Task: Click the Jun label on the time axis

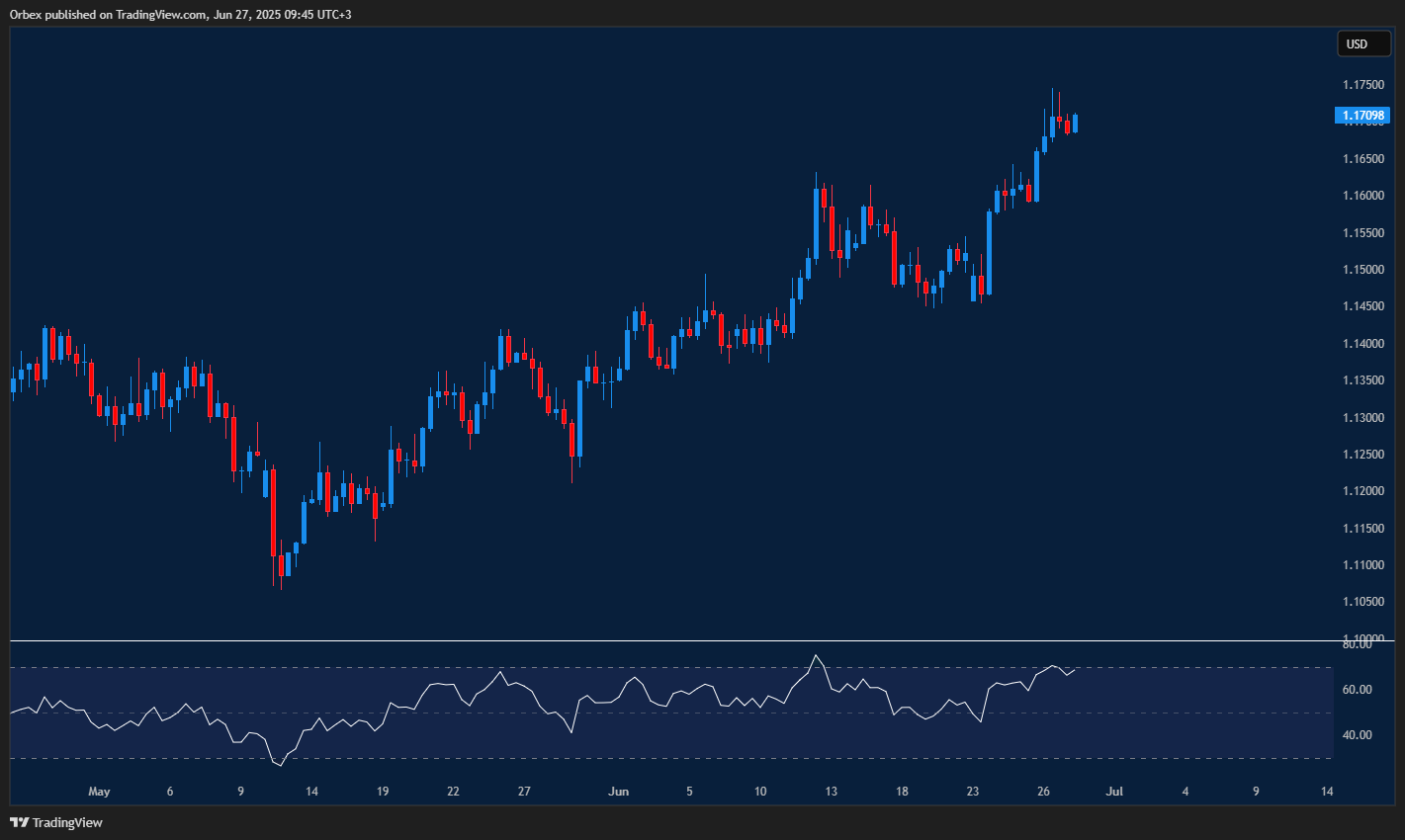Action: [x=619, y=792]
